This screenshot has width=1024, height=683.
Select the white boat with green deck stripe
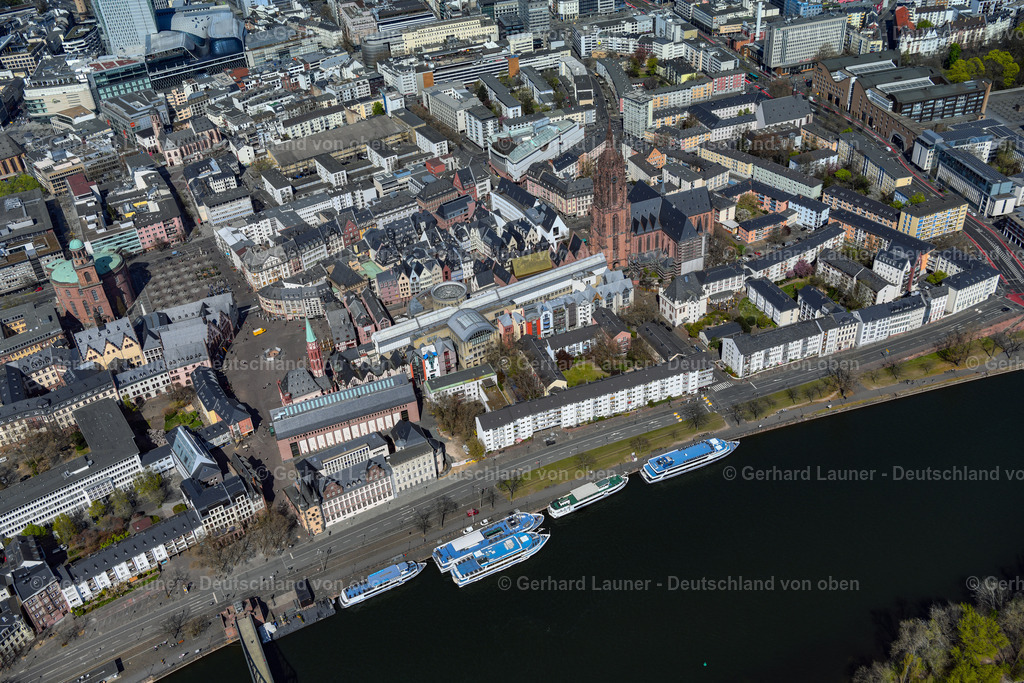pyautogui.click(x=580, y=500)
